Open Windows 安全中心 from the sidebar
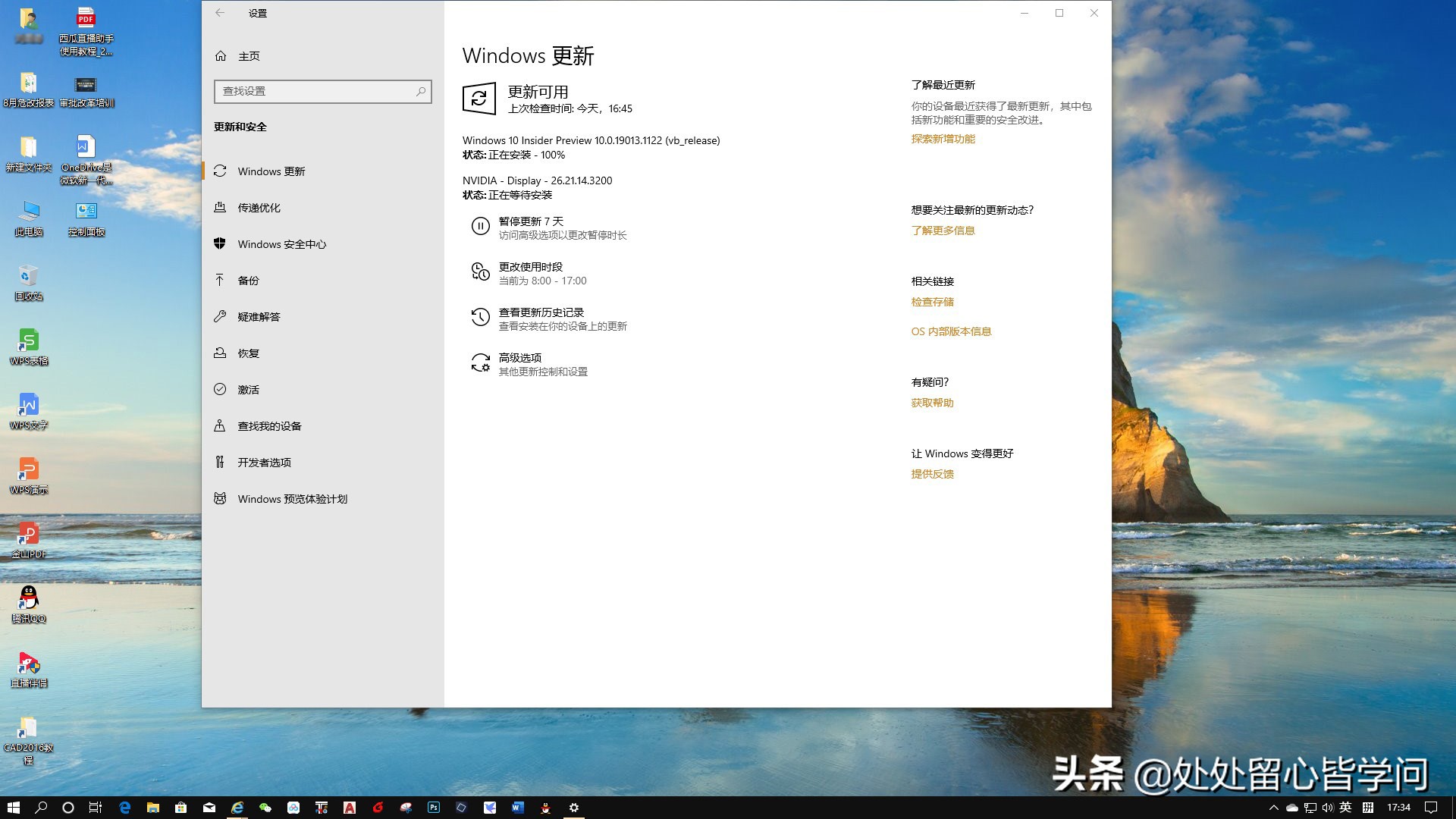 283,243
